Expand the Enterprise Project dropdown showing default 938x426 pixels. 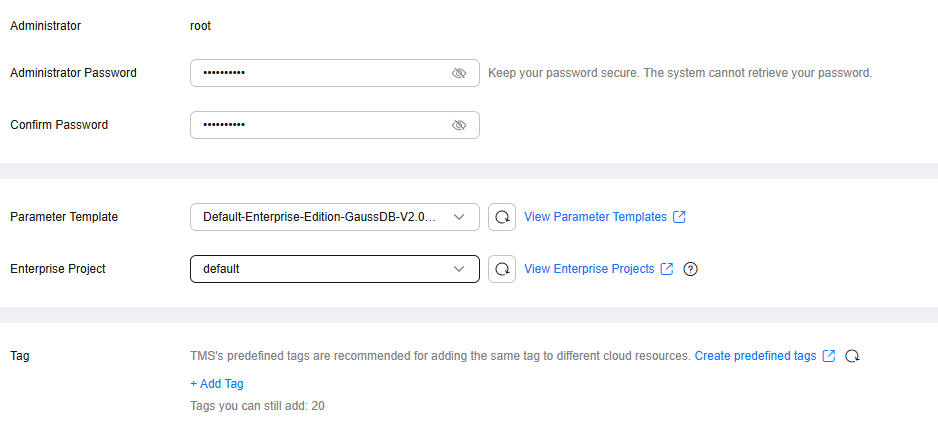coord(334,269)
